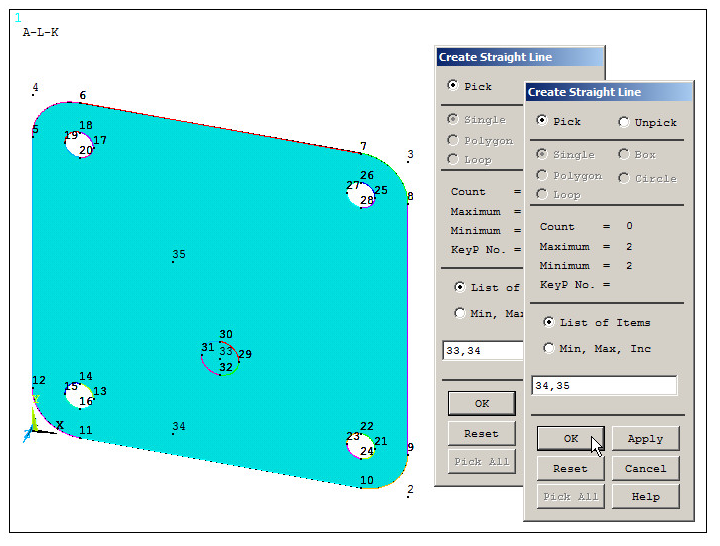Viewport: 720px width, 546px height.
Task: Click the top-left hole near keypoint 20
Action: (79, 145)
